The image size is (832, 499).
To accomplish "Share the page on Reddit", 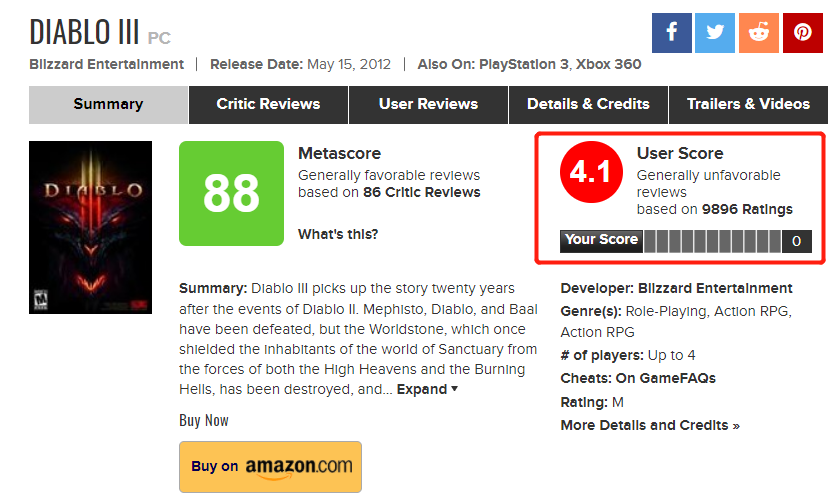I will tap(759, 33).
